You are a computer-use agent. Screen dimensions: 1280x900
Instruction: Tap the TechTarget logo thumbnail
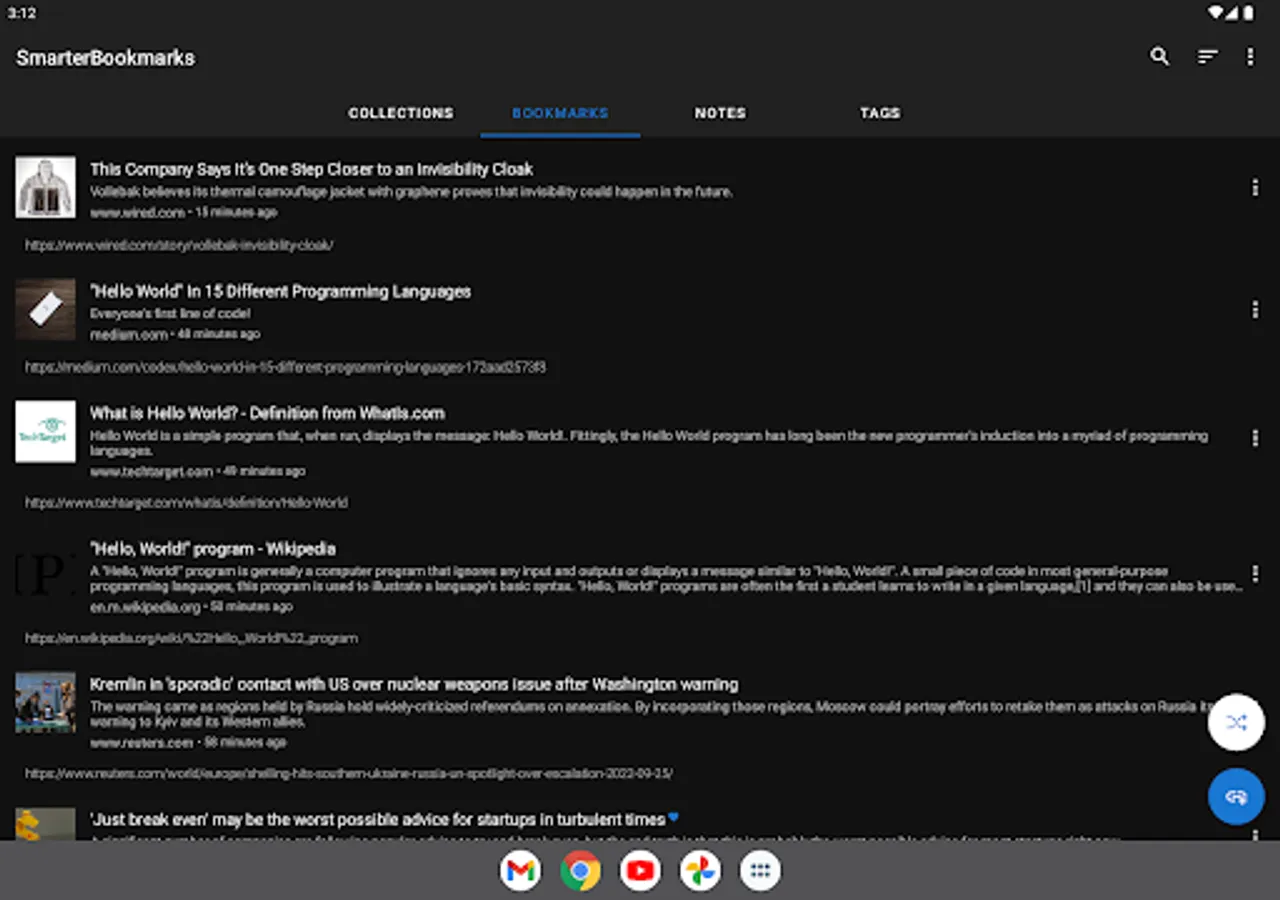(45, 432)
